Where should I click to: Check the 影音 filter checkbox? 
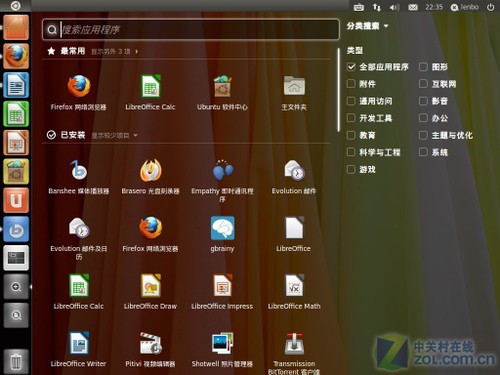point(423,101)
